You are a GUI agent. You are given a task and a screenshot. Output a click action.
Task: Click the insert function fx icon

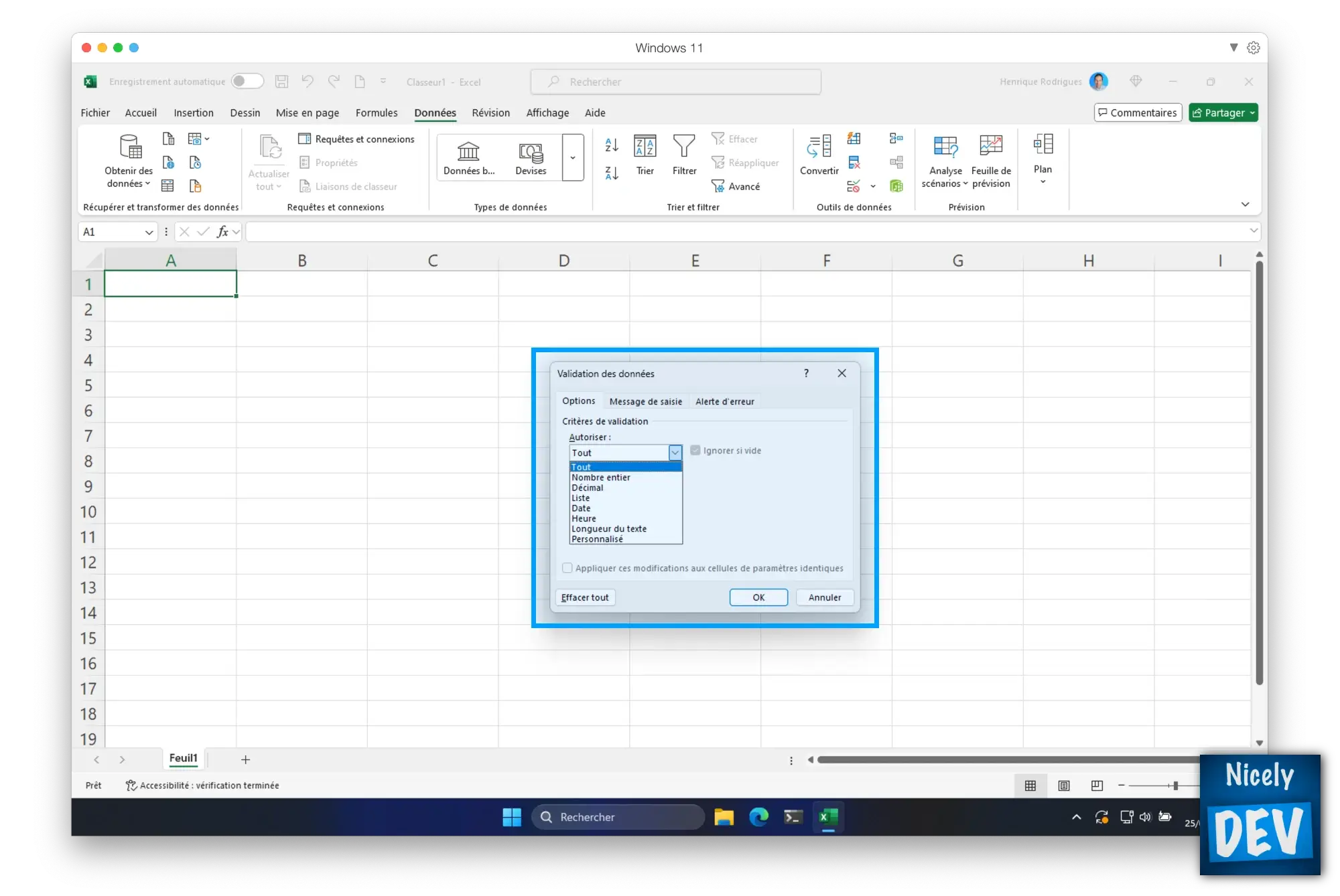coord(222,232)
